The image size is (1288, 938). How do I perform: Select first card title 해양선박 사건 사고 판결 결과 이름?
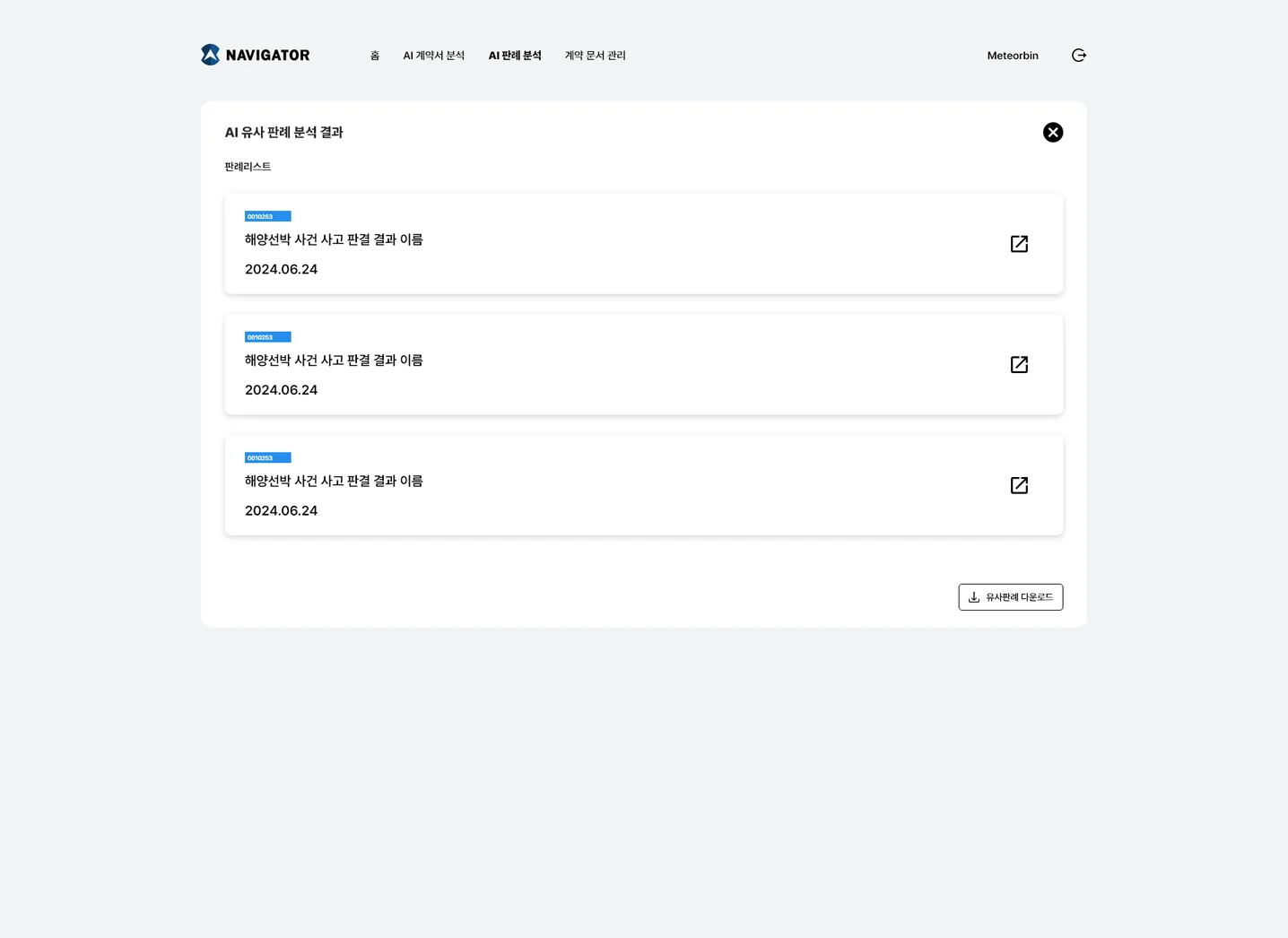click(334, 239)
